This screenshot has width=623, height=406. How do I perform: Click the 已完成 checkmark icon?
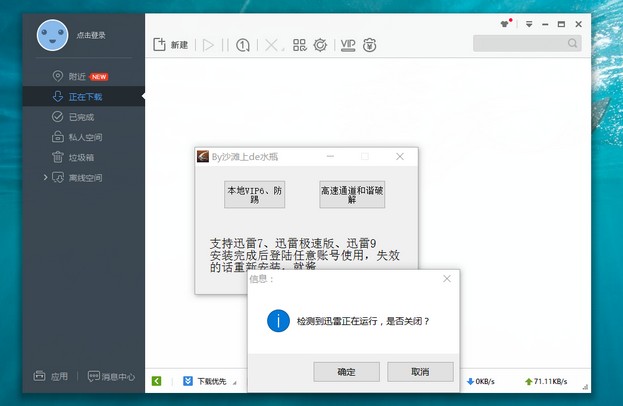(x=58, y=117)
